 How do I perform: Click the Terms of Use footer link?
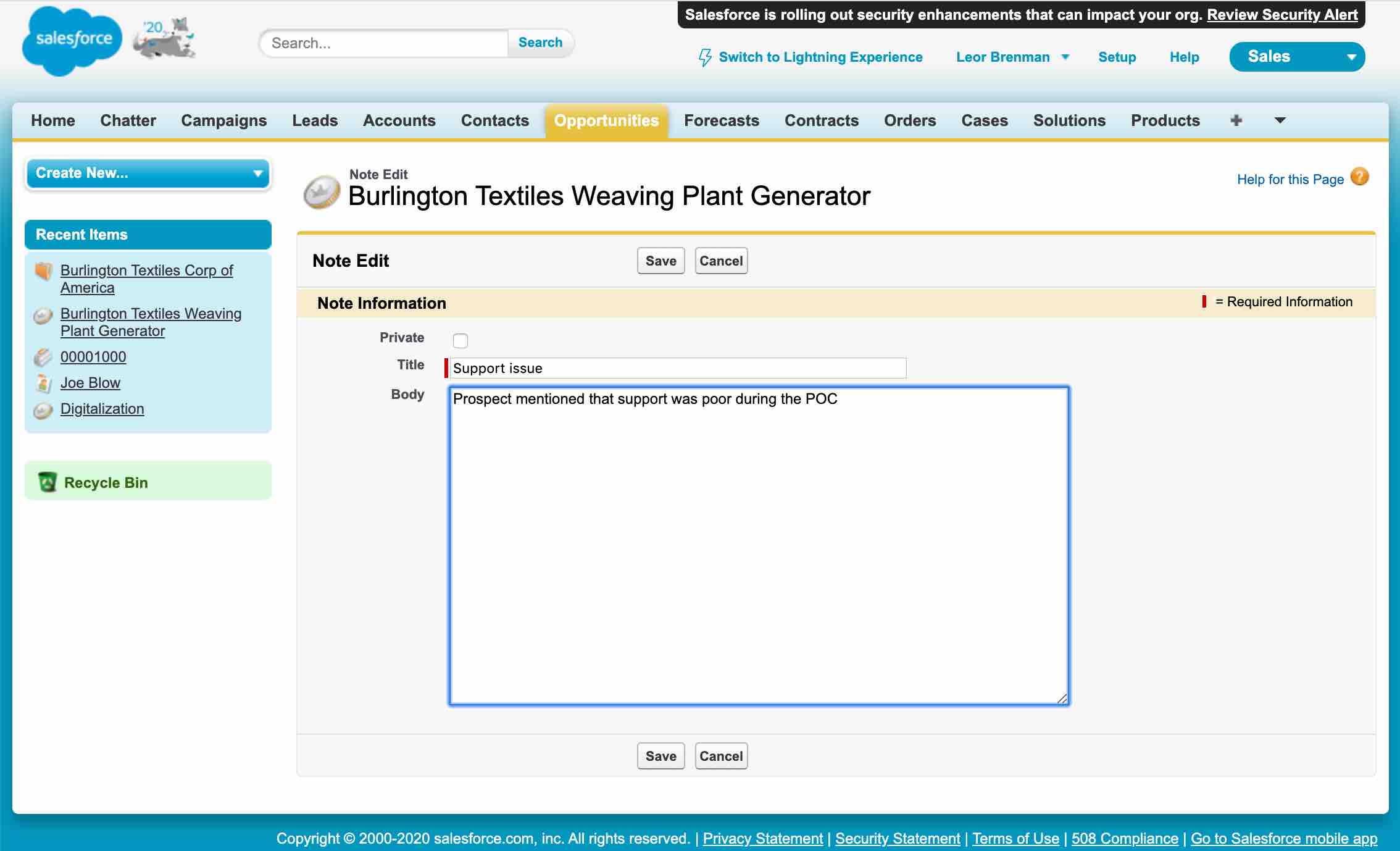(x=1015, y=838)
